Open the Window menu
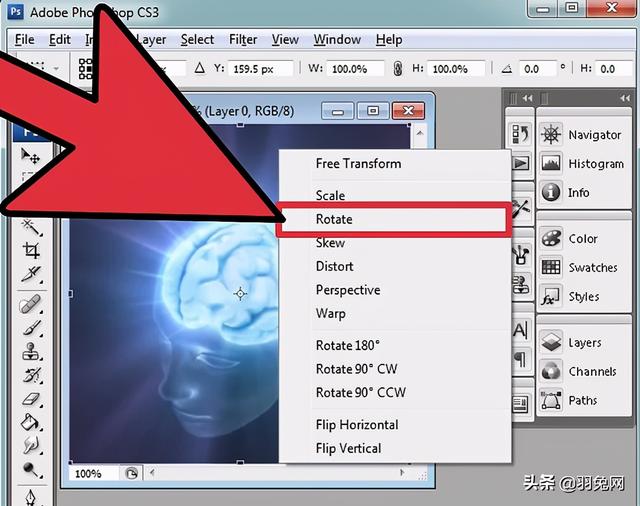 [x=337, y=40]
